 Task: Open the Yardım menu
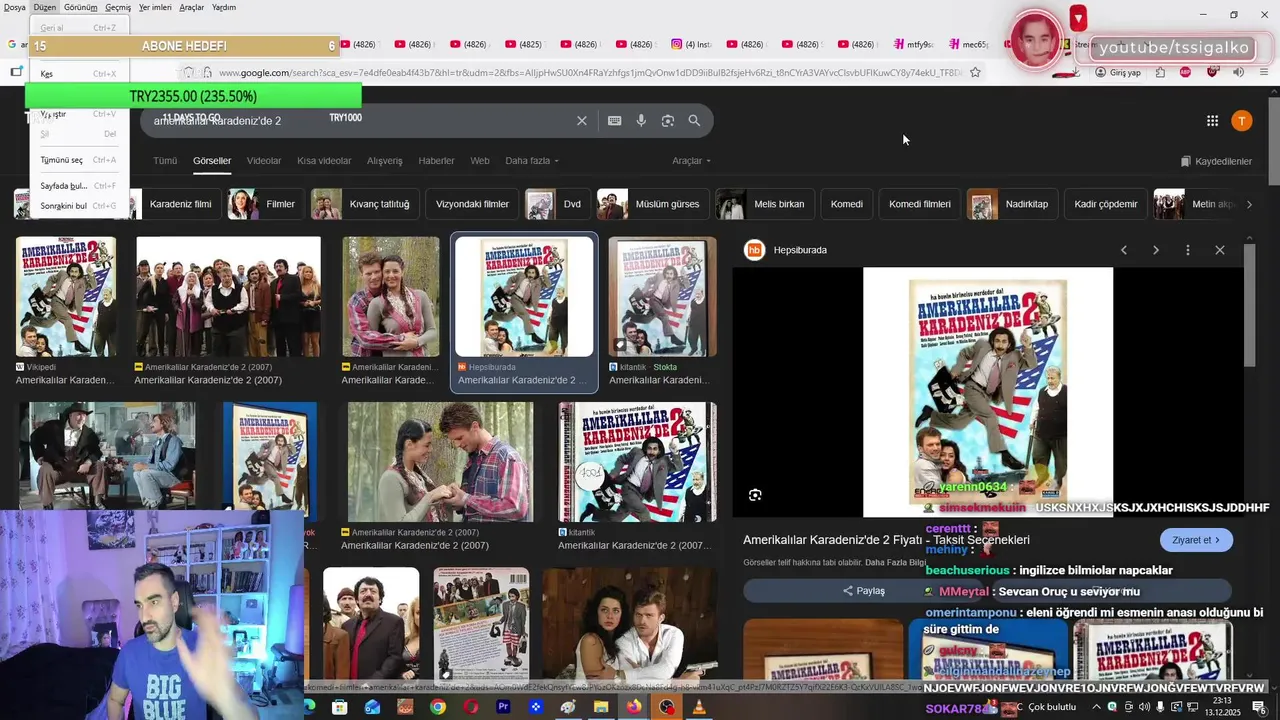coord(224,7)
